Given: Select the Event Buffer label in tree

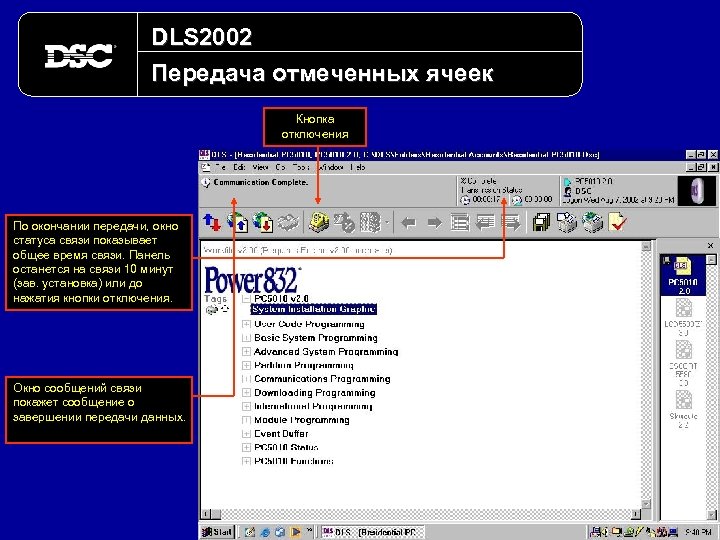Looking at the screenshot, I should click(281, 434).
